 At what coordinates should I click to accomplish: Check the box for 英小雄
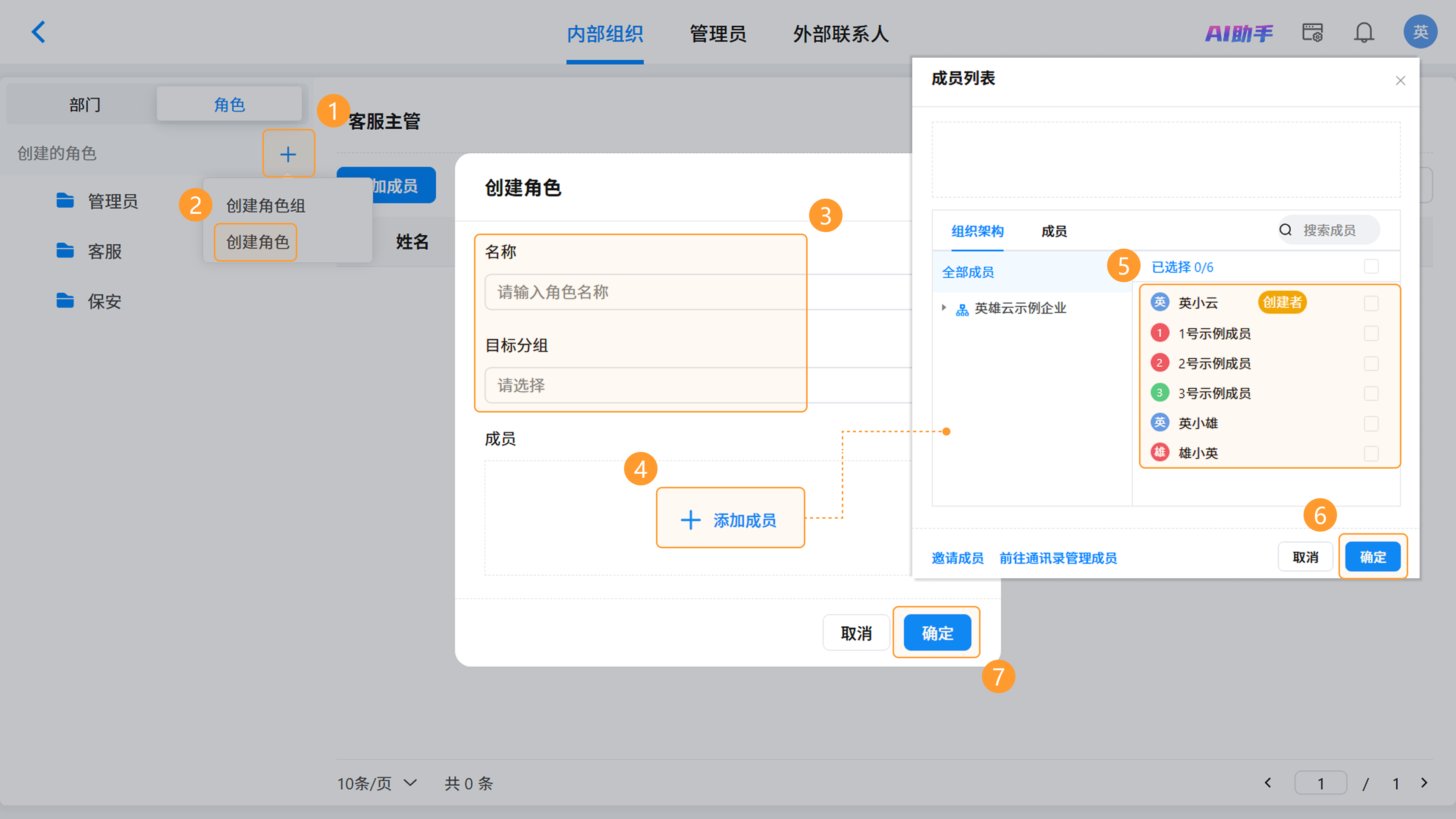point(1371,424)
